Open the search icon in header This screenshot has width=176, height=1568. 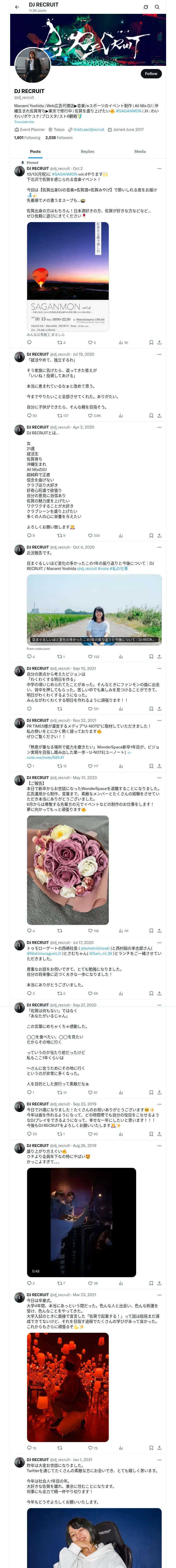(x=157, y=7)
